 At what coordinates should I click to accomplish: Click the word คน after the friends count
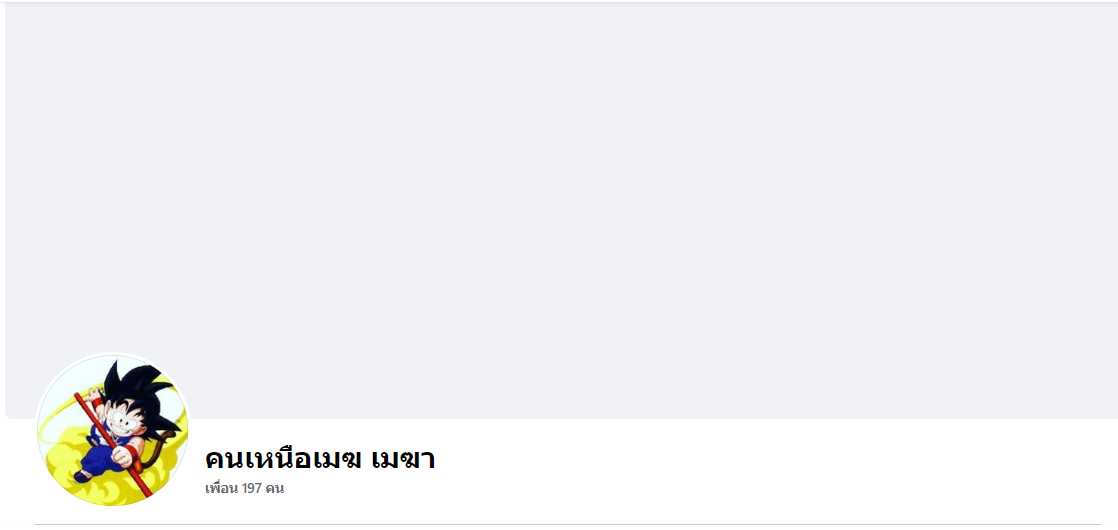(275, 489)
